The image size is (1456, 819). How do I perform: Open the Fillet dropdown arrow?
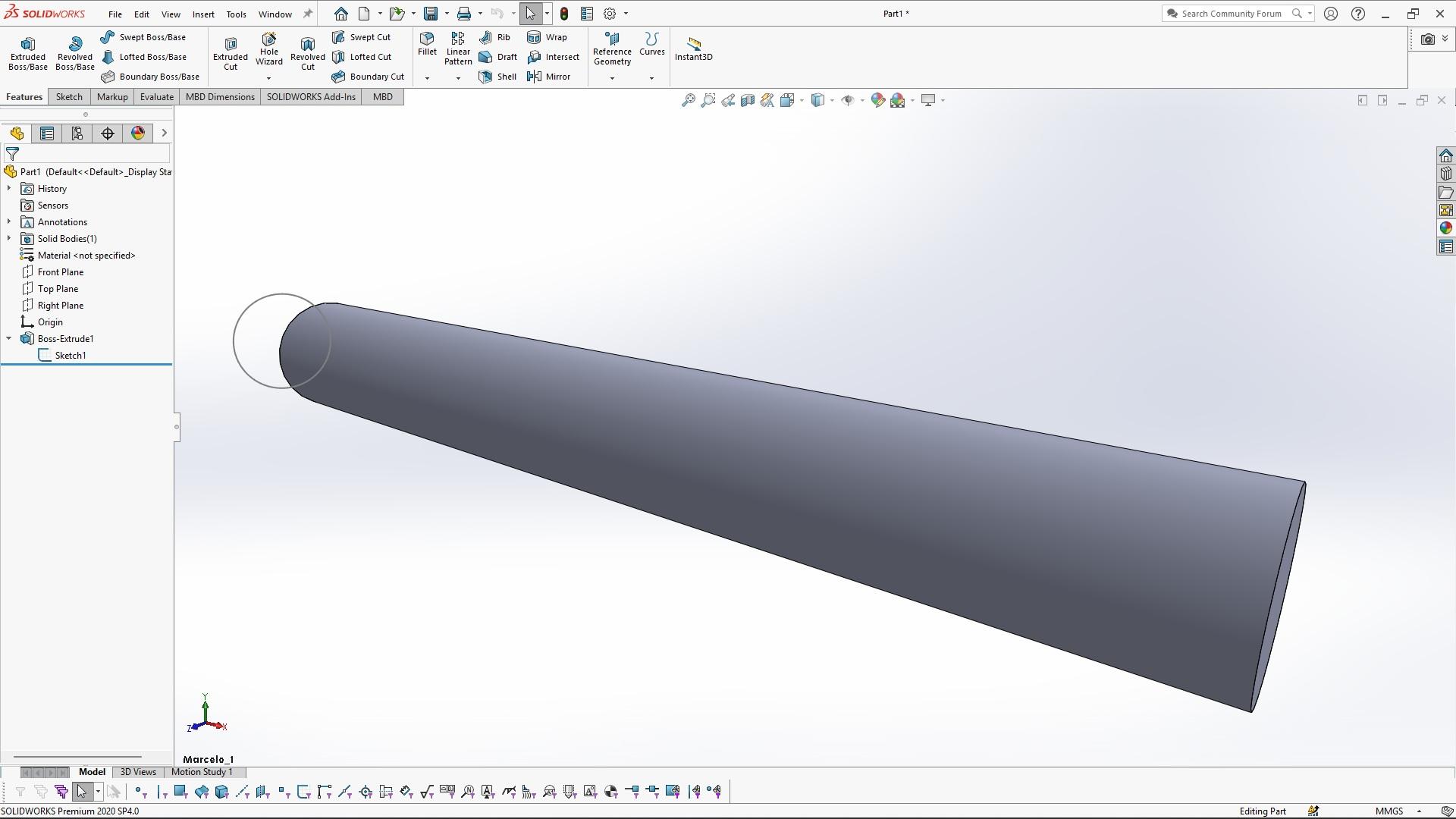click(x=427, y=78)
